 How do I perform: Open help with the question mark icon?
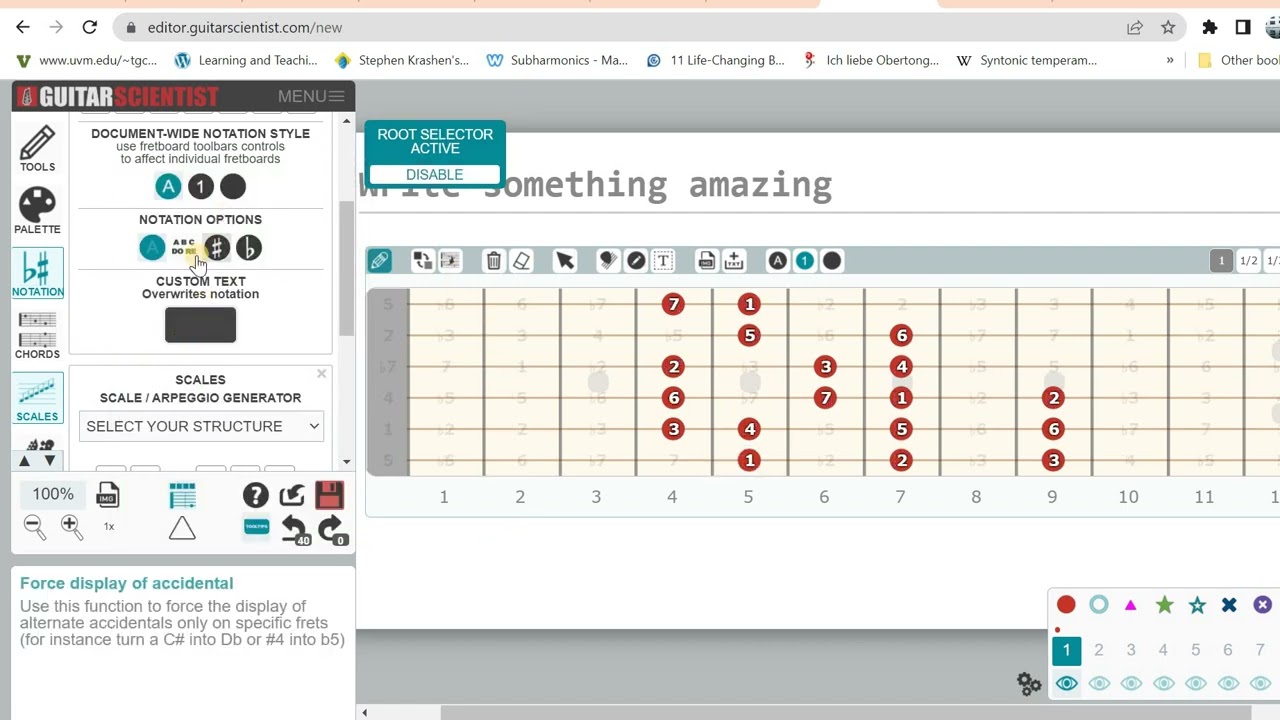click(x=256, y=495)
